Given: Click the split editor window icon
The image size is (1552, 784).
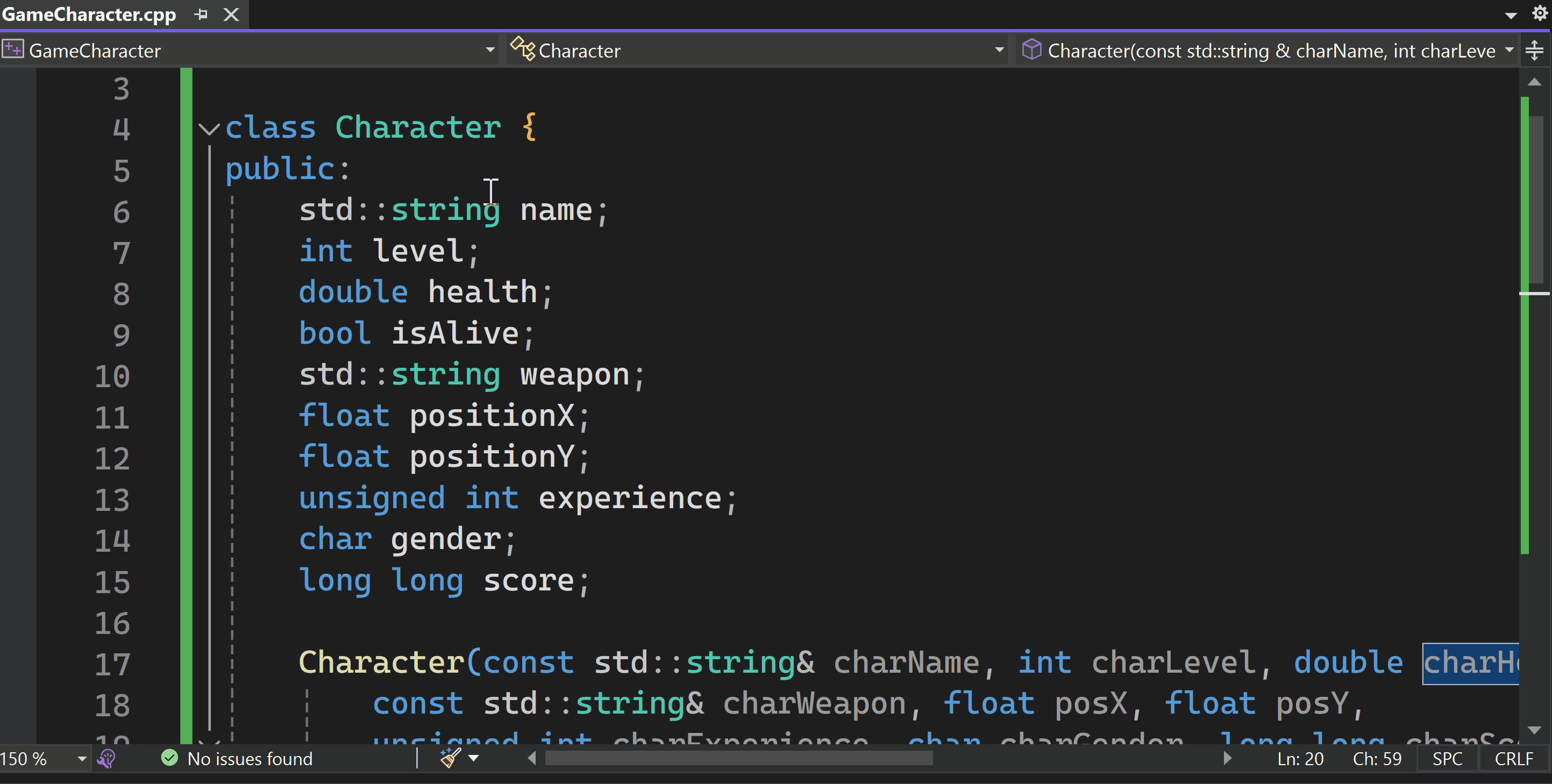Looking at the screenshot, I should [1535, 51].
